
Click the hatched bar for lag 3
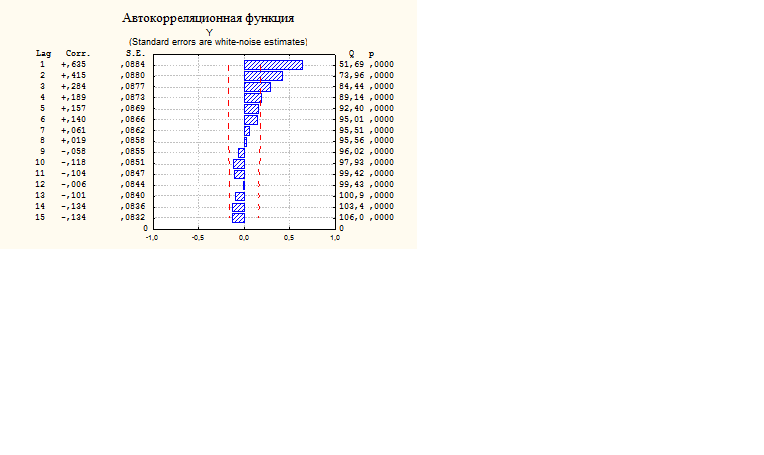point(257,87)
